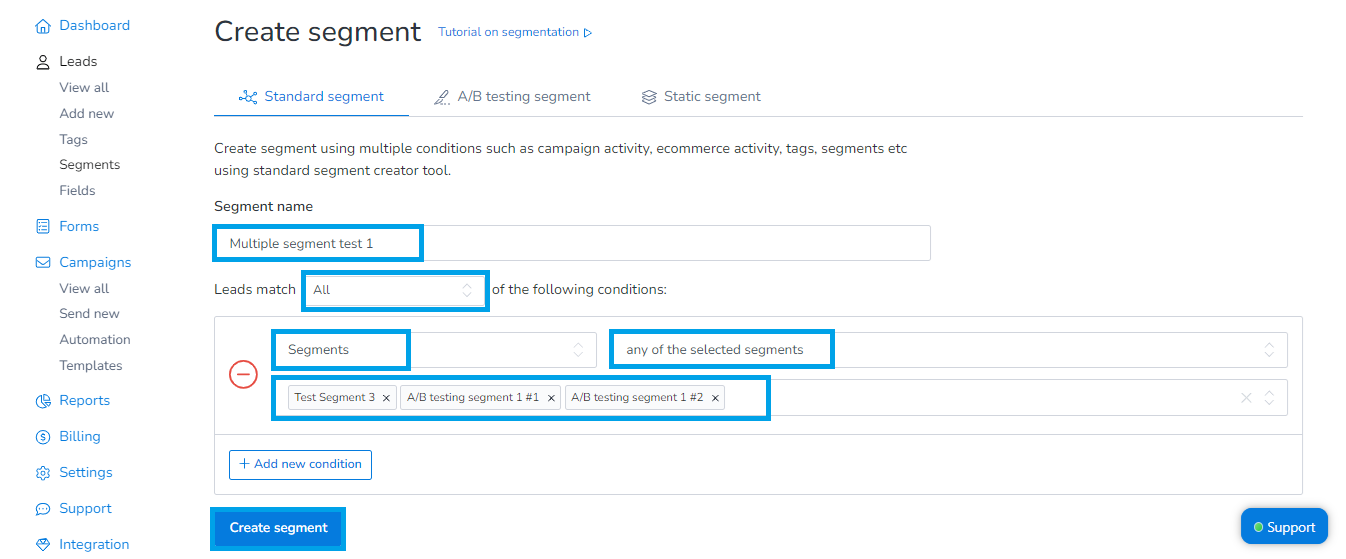Open the Leads match All dropdown
Screen dimensions: 1346x559
point(393,290)
